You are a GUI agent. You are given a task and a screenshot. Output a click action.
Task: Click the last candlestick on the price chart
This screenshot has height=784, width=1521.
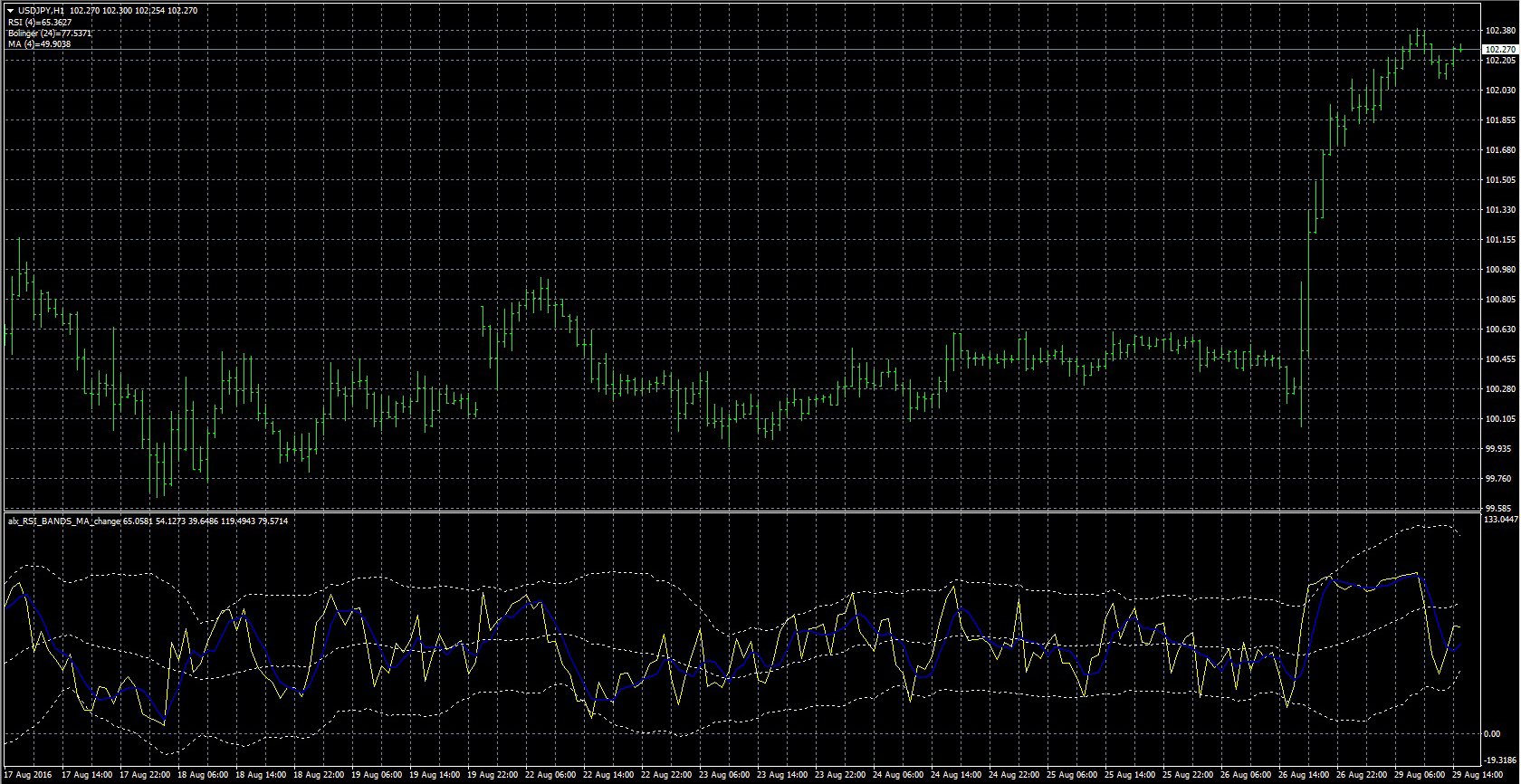pyautogui.click(x=1459, y=48)
